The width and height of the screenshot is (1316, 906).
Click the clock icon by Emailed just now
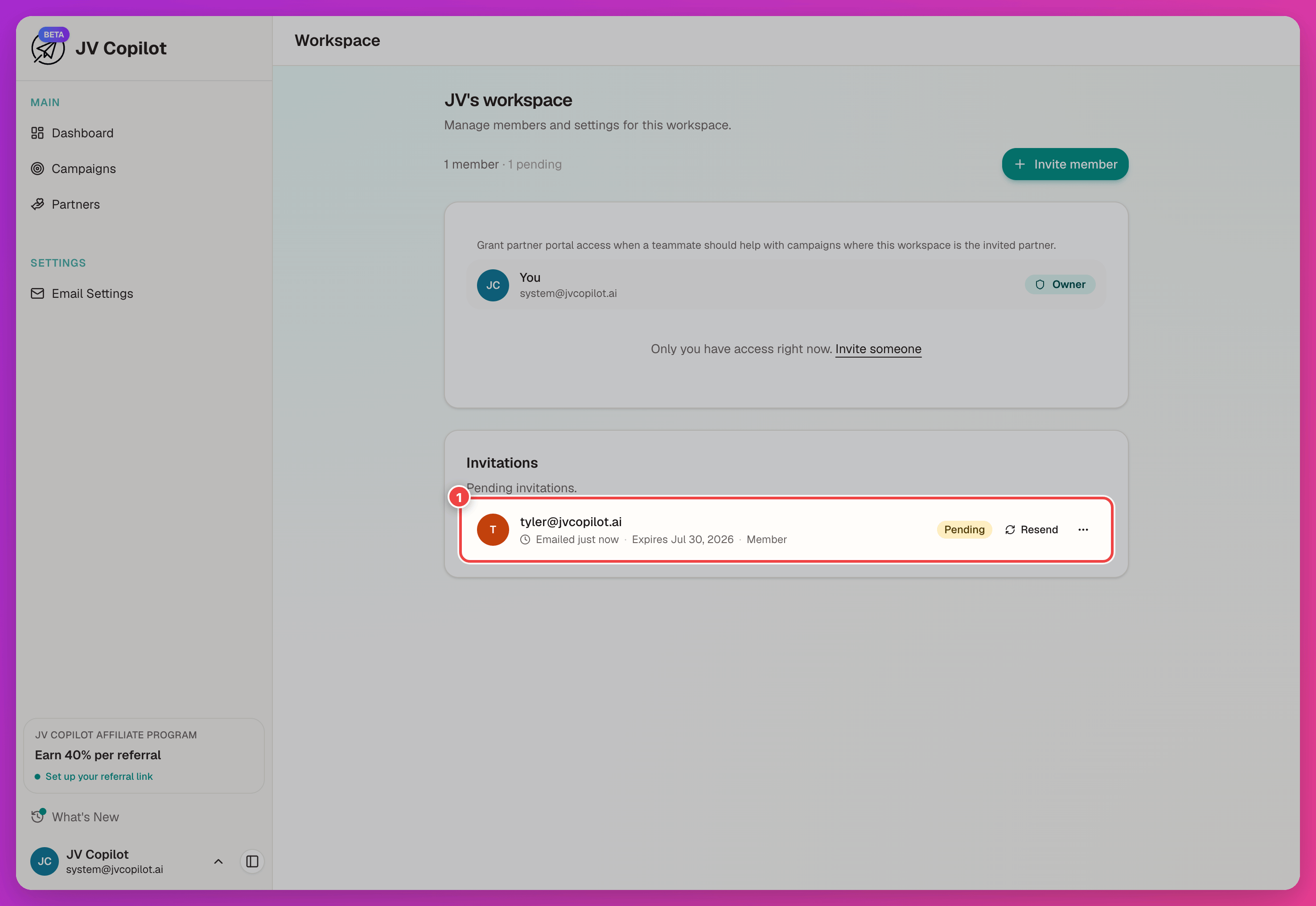526,540
